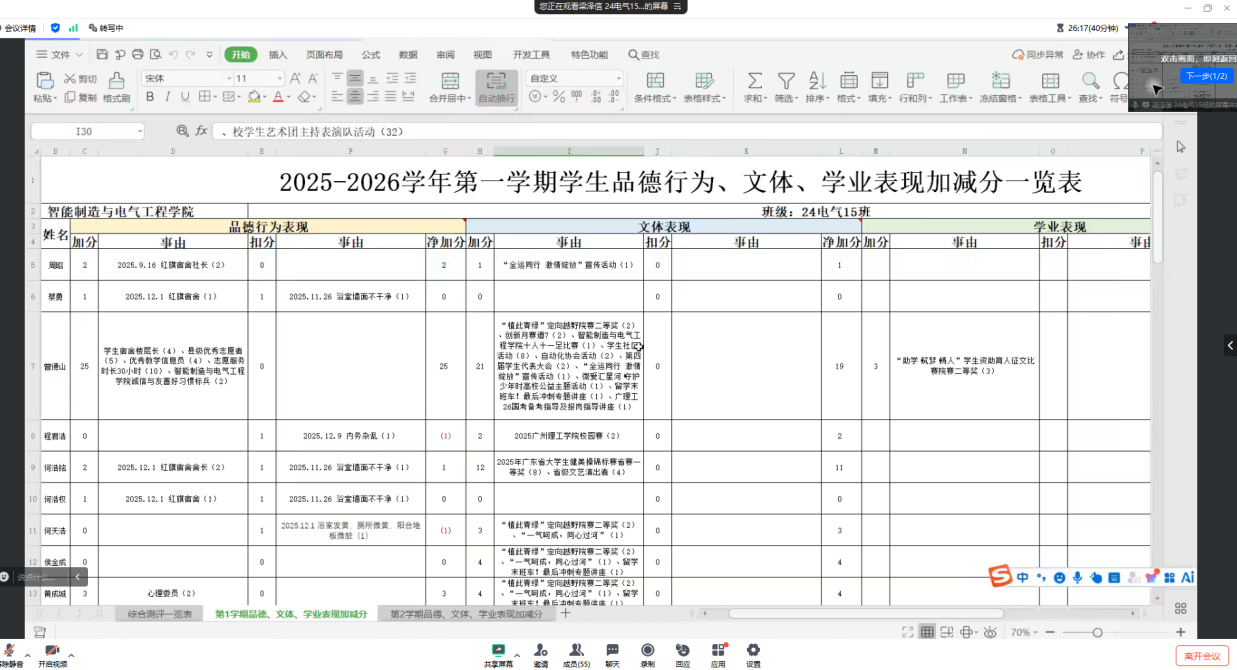This screenshot has height=670, width=1237.
Task: Toggle Wrap Text (自动换行) button
Action: pos(496,81)
